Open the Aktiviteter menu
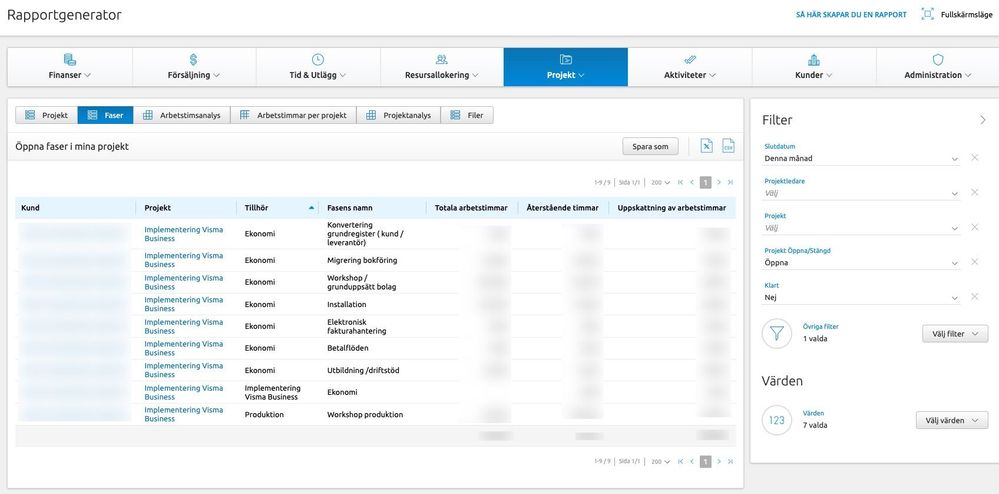 (690, 67)
